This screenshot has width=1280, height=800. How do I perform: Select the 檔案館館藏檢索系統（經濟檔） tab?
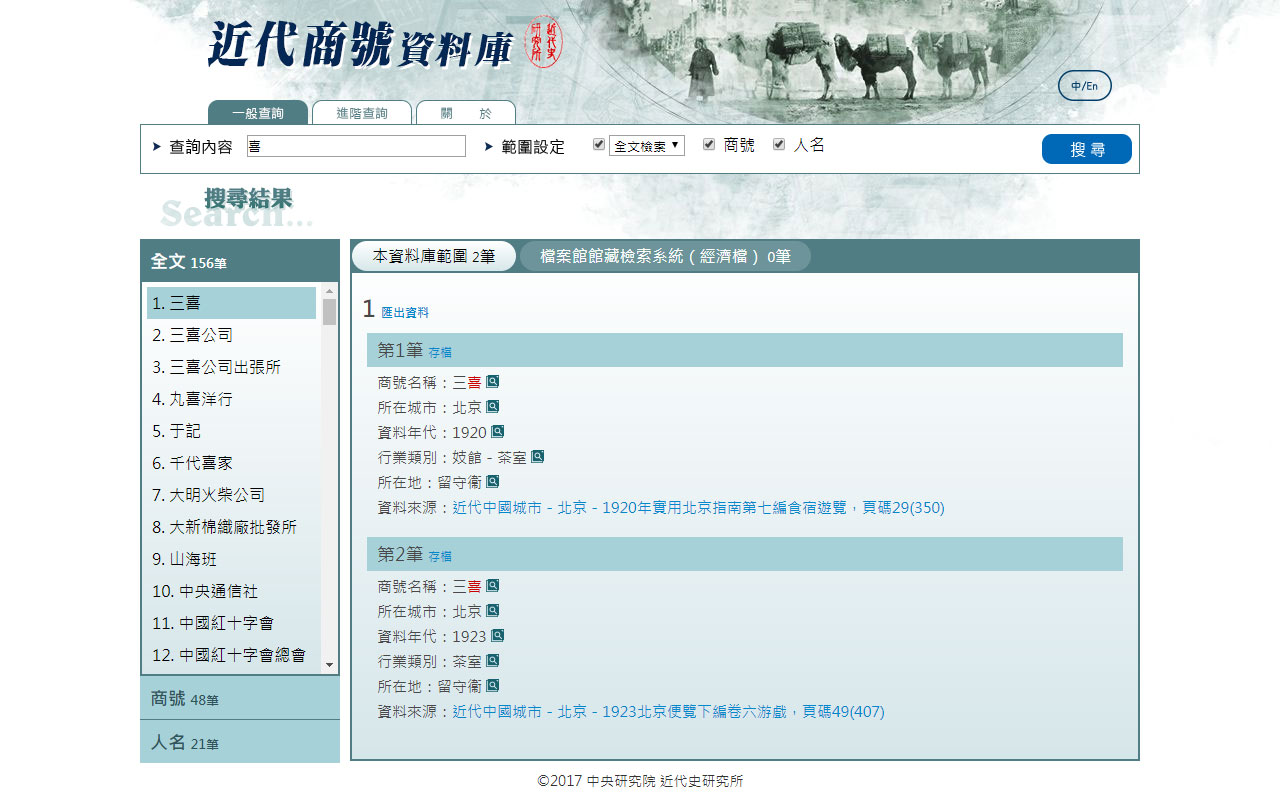click(665, 256)
